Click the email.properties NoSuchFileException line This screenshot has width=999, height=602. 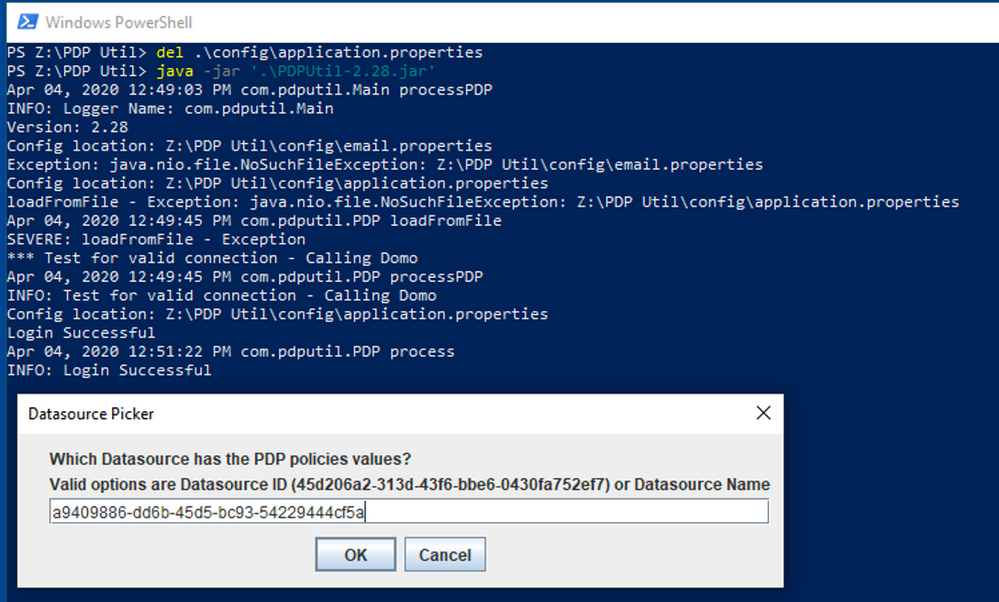point(385,164)
